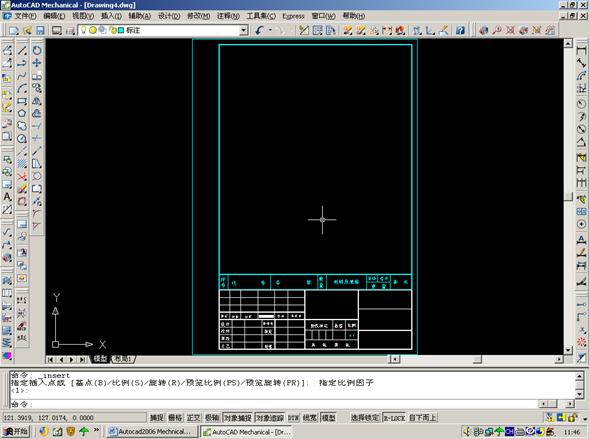
Task: Click the 开始 Start button
Action: (15, 431)
